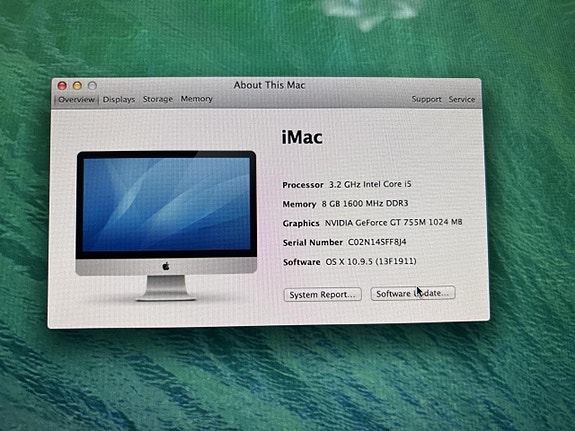Show the Memory tab
Screen dimensions: 575x431
(197, 99)
